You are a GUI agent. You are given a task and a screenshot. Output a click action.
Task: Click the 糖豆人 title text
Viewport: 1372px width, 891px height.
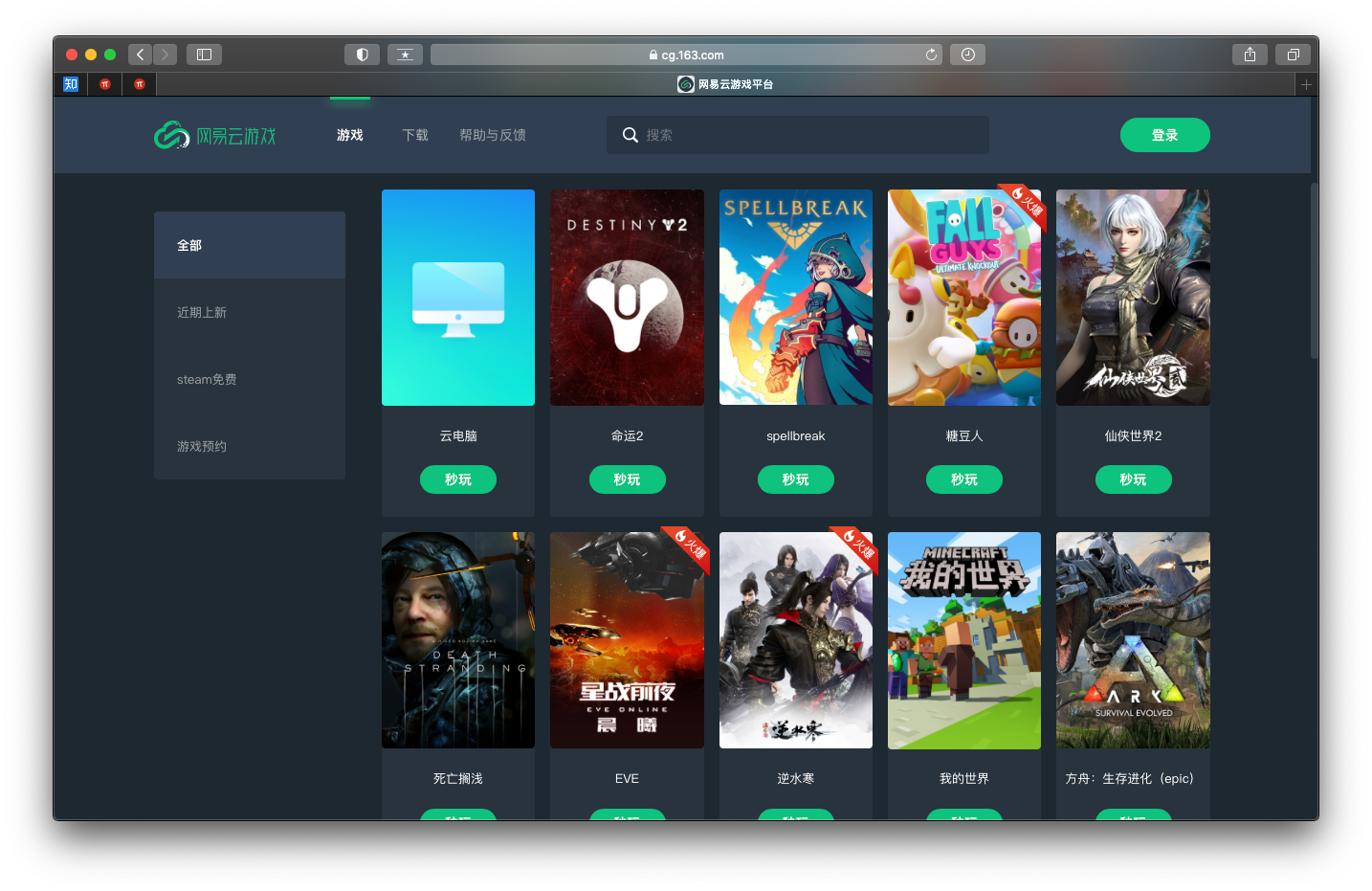[x=964, y=435]
